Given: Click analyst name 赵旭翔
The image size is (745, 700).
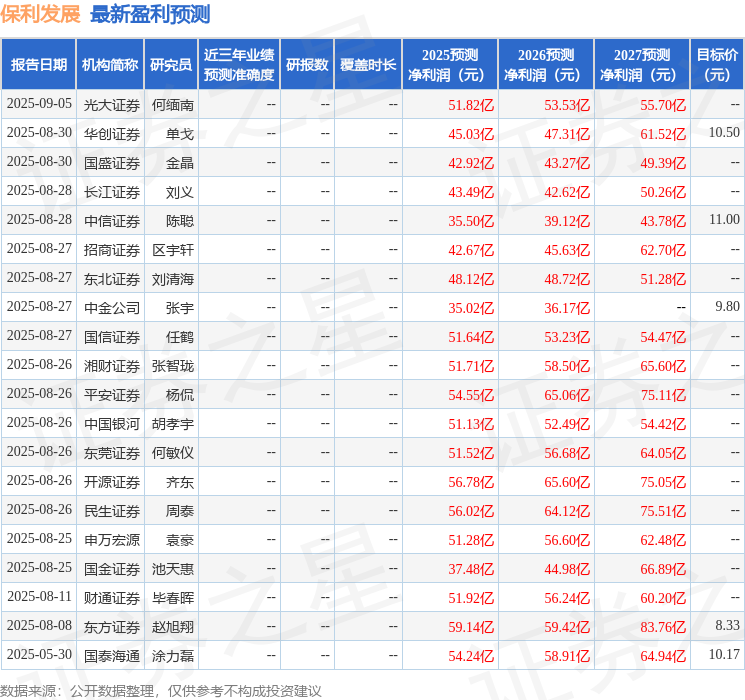Looking at the screenshot, I should pyautogui.click(x=173, y=627).
